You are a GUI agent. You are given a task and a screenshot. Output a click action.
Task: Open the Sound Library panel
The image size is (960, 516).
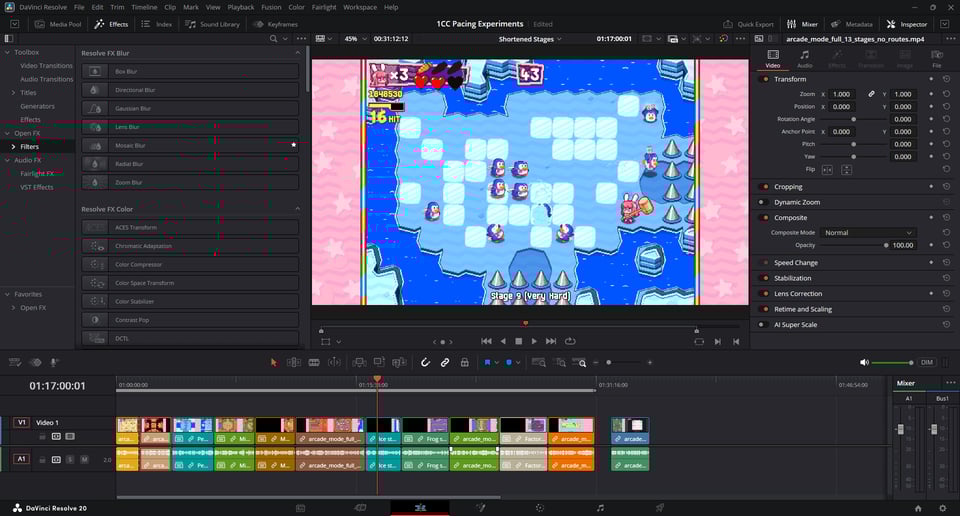[212, 24]
